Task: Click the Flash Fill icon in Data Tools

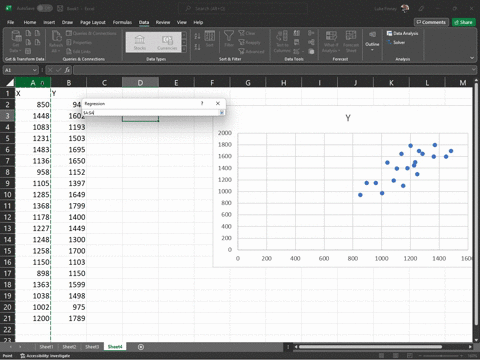Action: pyautogui.click(x=296, y=33)
